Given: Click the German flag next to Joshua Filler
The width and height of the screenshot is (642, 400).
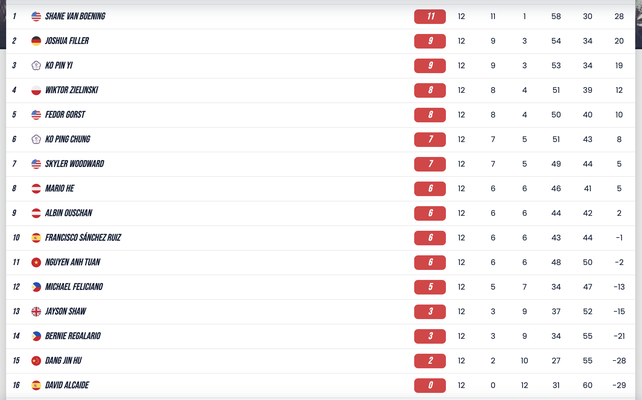Looking at the screenshot, I should [x=36, y=41].
